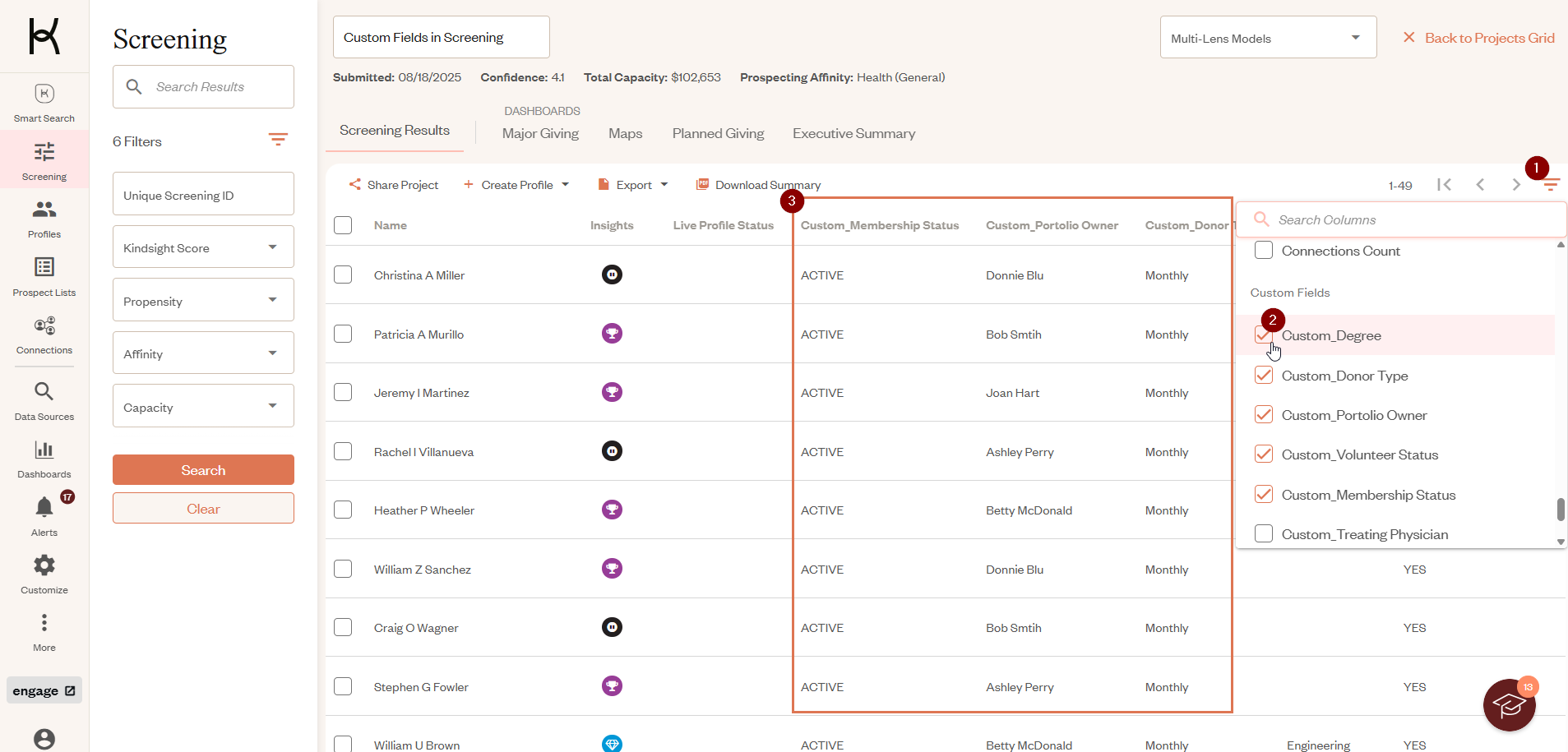This screenshot has height=752, width=1568.
Task: Click Unique Screening ID field
Action: tap(203, 194)
